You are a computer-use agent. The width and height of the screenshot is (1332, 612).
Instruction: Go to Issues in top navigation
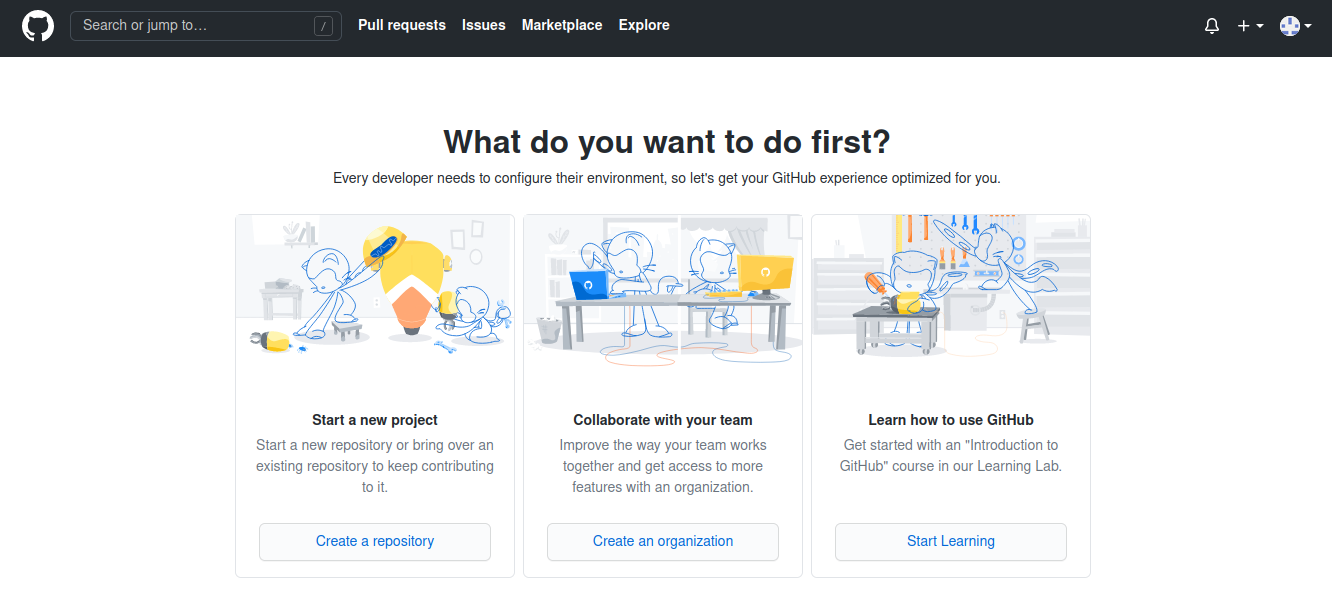click(484, 25)
